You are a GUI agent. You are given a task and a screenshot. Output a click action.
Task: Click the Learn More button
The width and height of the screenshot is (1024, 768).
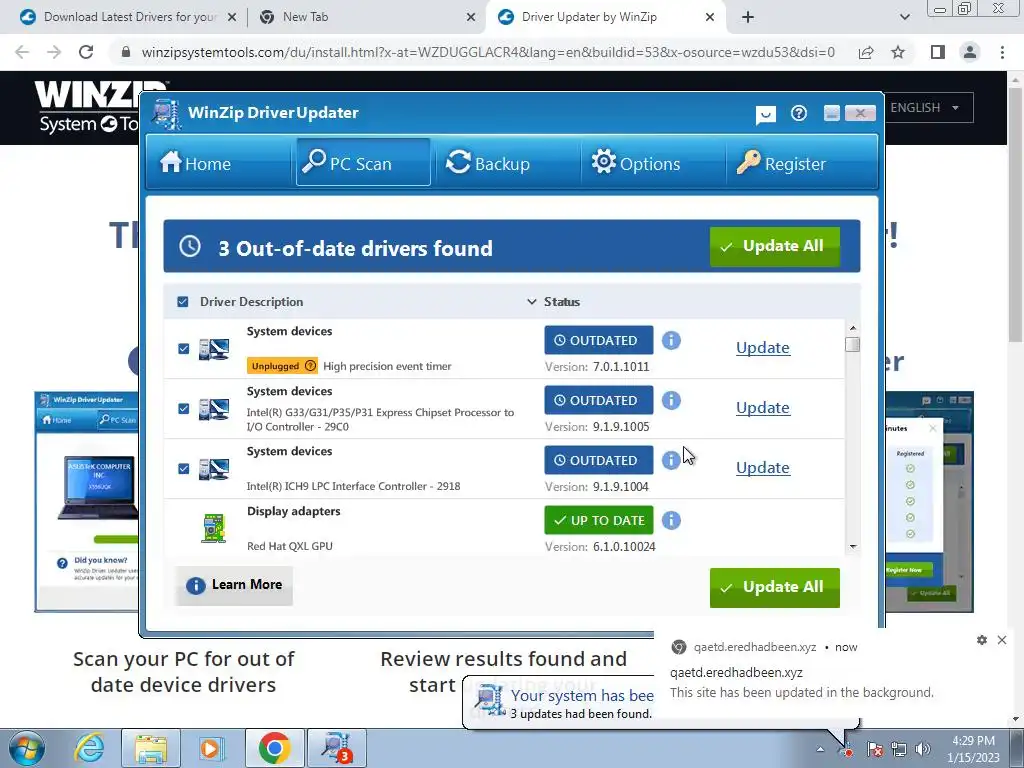[234, 585]
